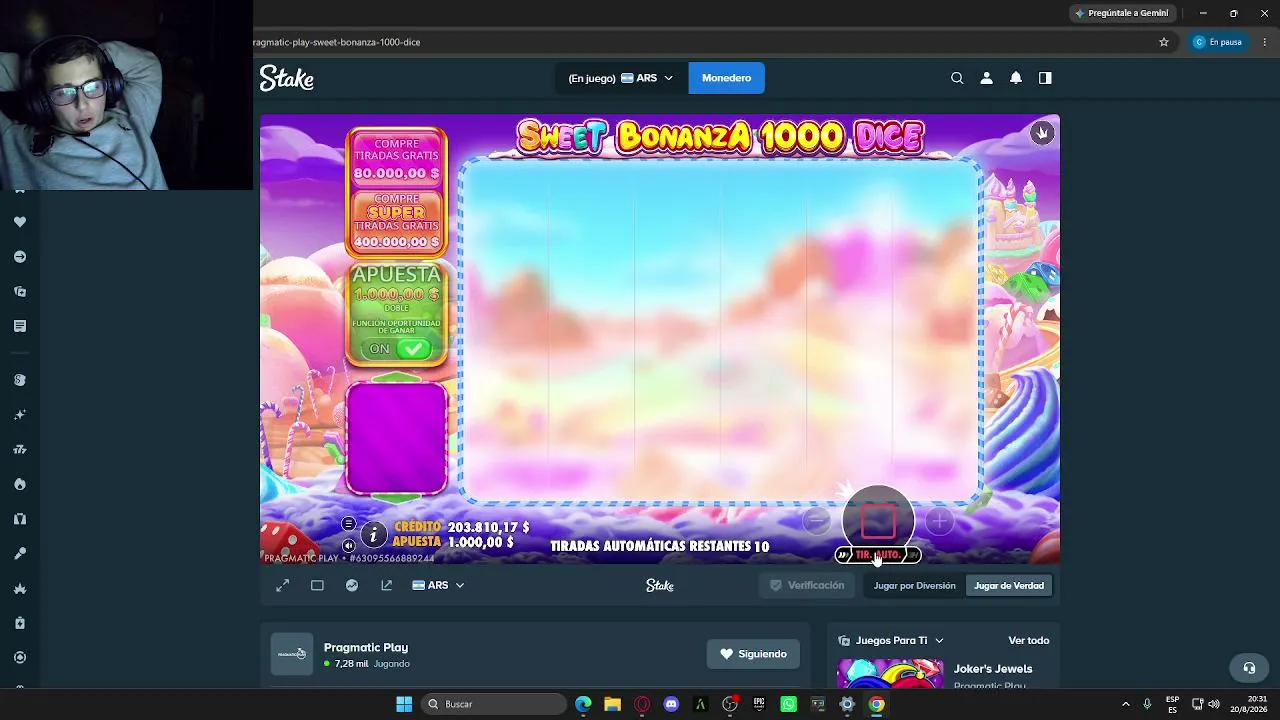1280x720 pixels.
Task: Show hidden system tray icons chevron
Action: [x=1125, y=704]
